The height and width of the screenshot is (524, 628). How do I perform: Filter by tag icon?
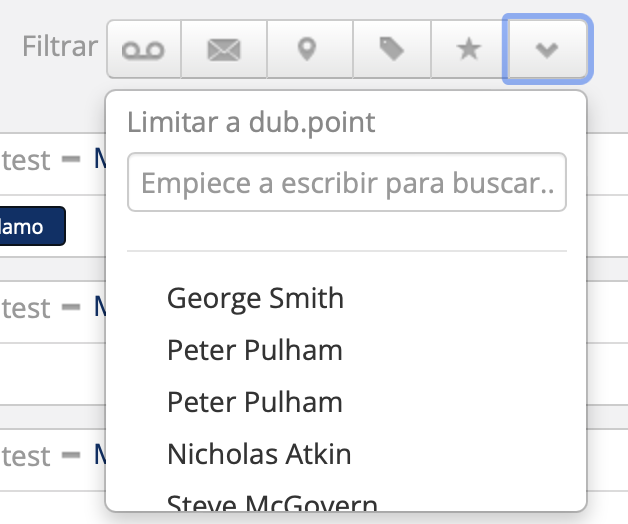392,49
